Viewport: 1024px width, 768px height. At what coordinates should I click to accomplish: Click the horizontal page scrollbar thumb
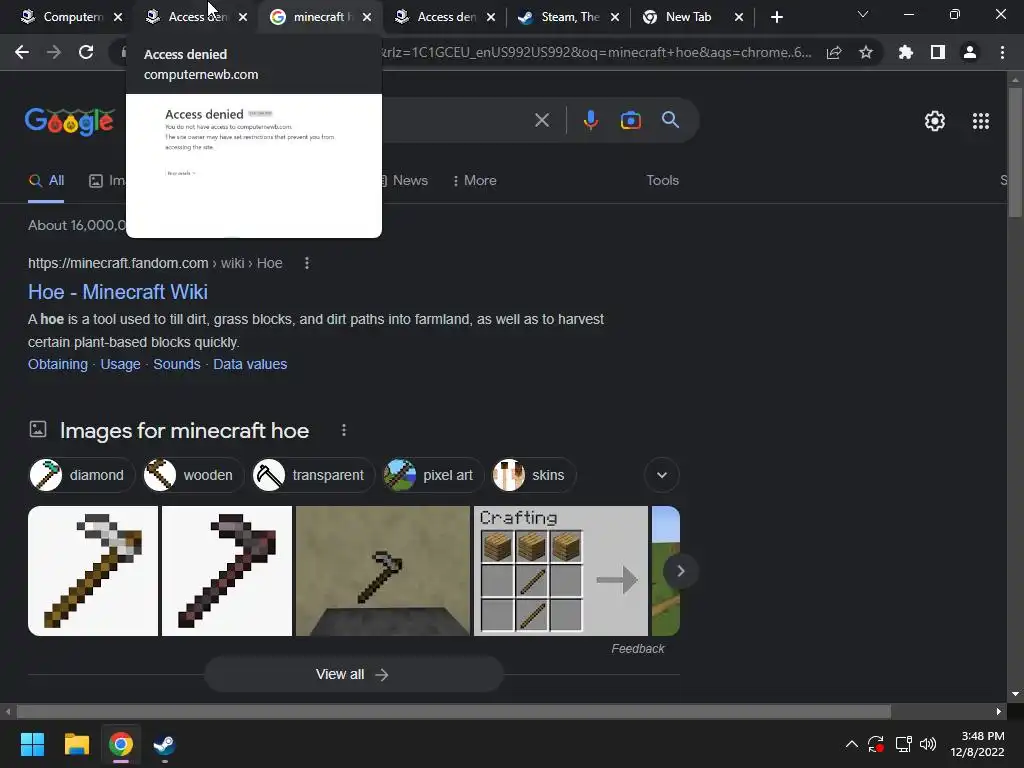pyautogui.click(x=454, y=711)
